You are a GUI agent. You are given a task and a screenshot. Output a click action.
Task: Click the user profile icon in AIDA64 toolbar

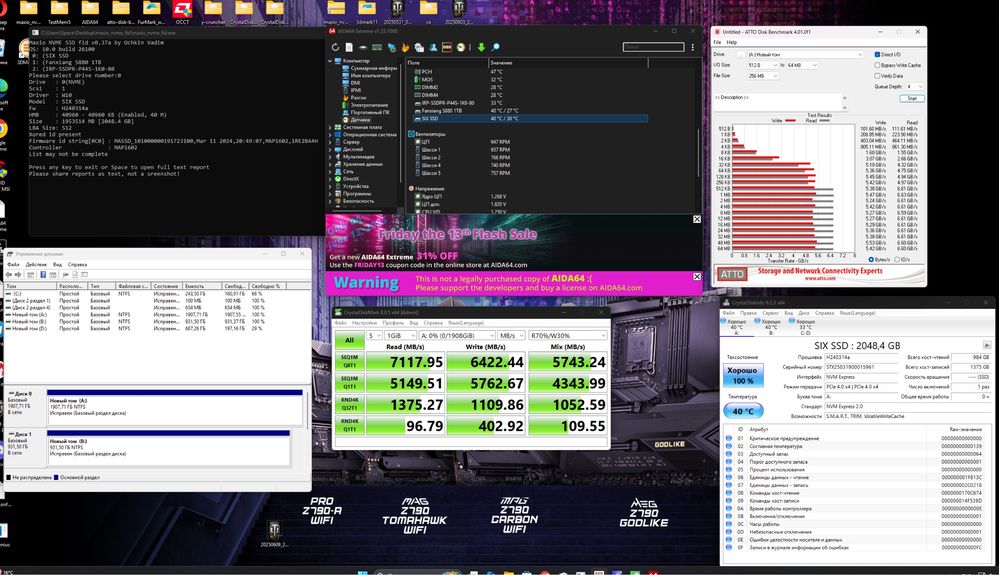point(433,47)
